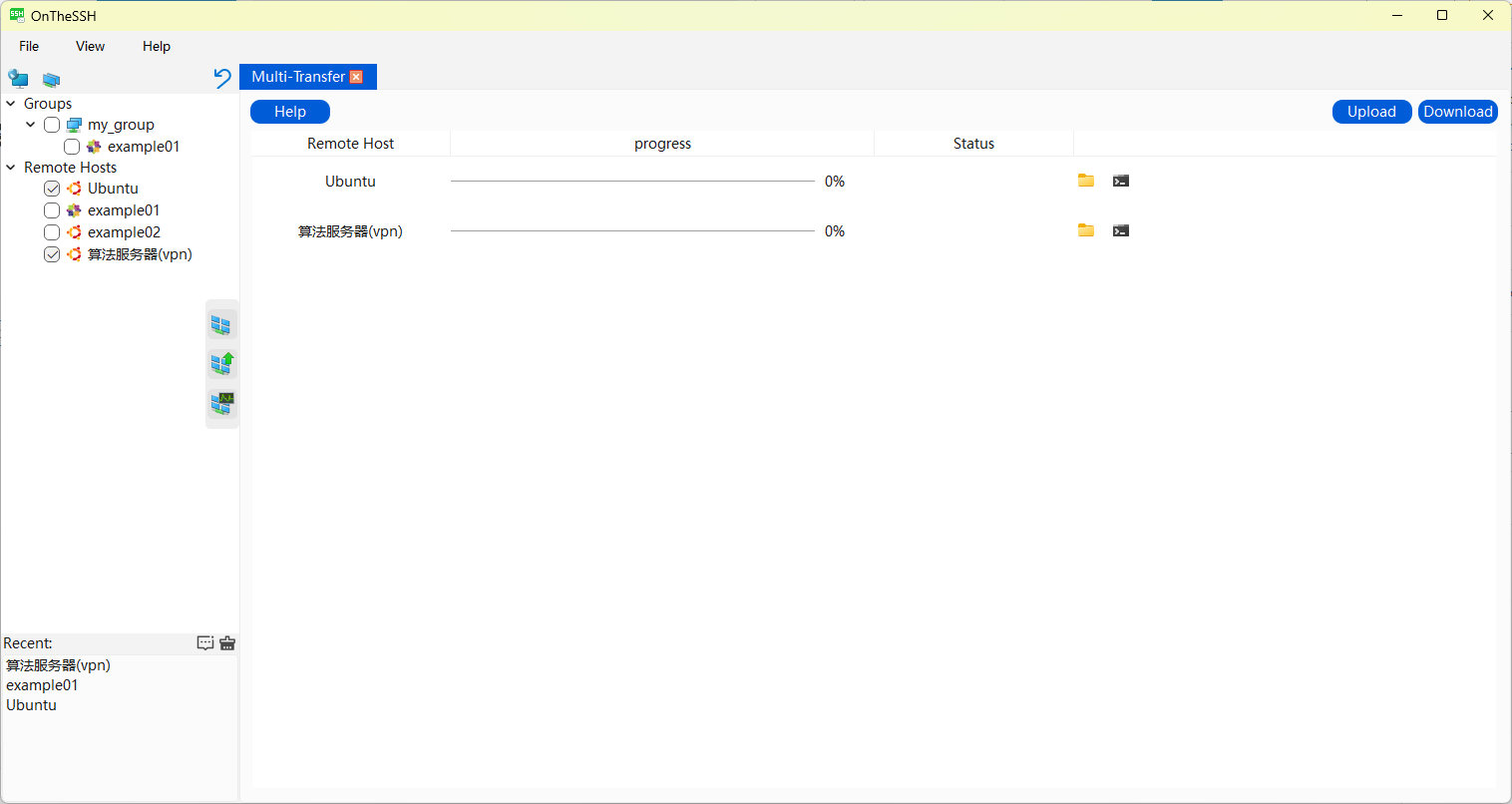Click the add remote host icon with globe
This screenshot has height=804, width=1512.
18,79
